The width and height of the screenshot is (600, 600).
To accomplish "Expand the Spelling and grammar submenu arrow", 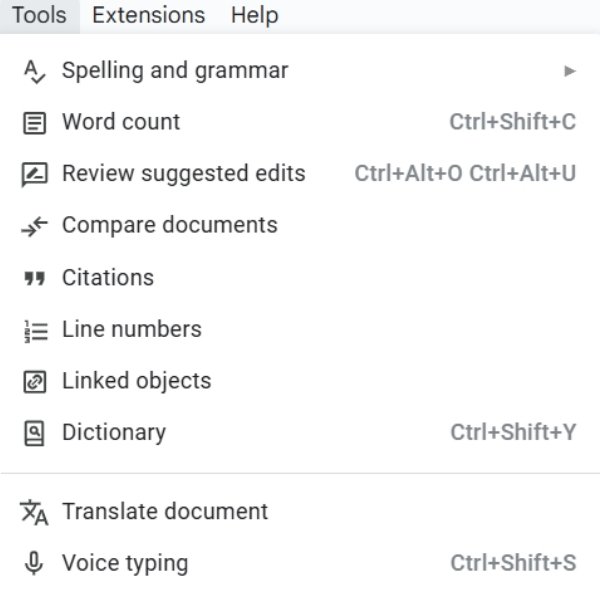I will point(570,71).
